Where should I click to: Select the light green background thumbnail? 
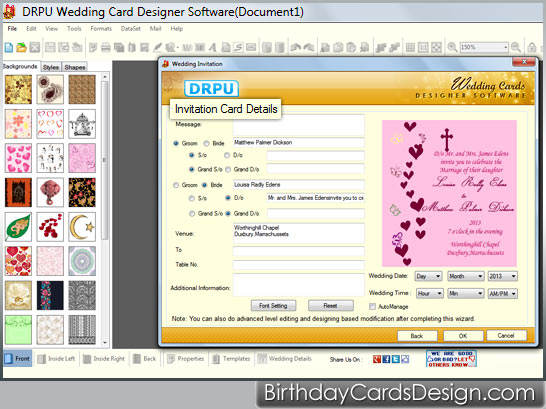click(18, 330)
